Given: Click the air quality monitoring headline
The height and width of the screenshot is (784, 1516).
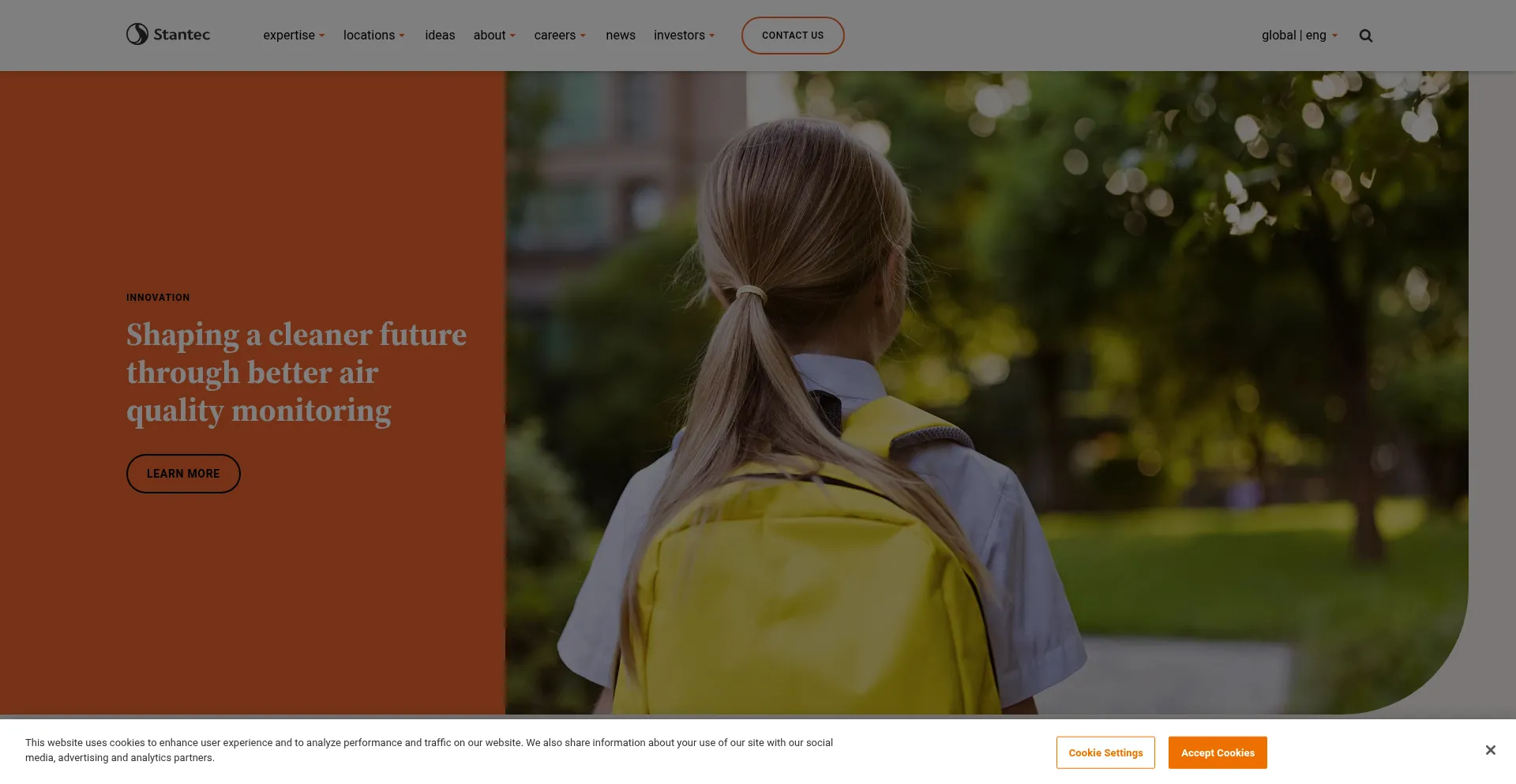Looking at the screenshot, I should tap(297, 373).
